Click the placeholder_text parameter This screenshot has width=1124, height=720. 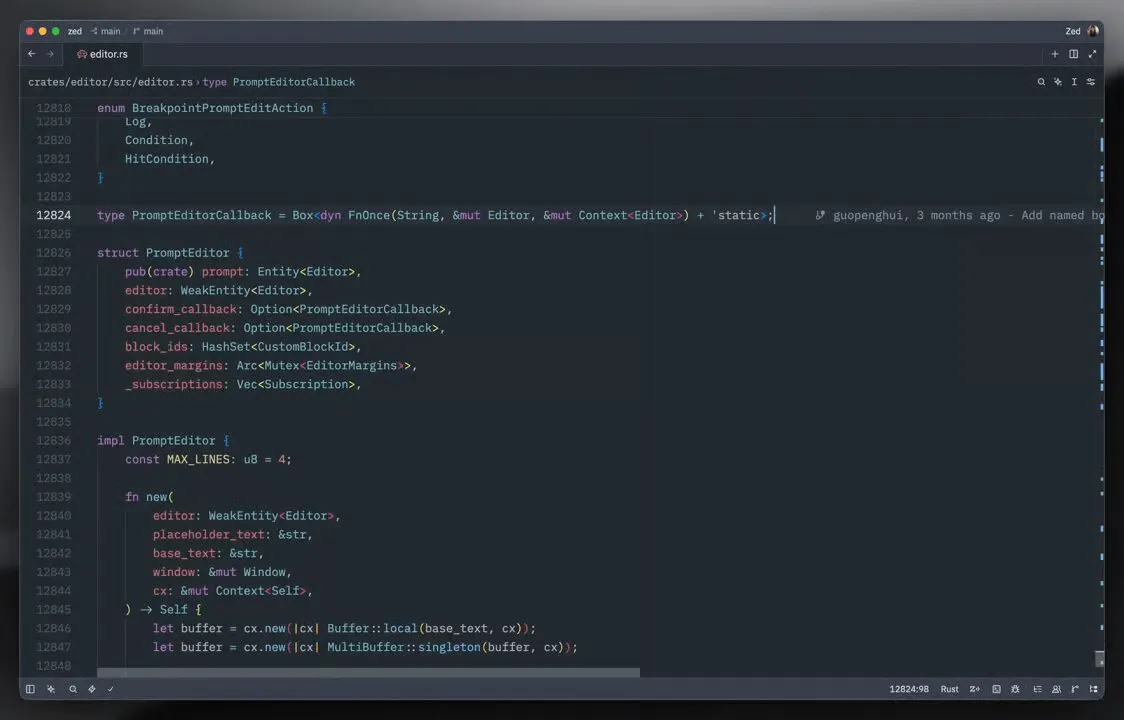tap(209, 534)
